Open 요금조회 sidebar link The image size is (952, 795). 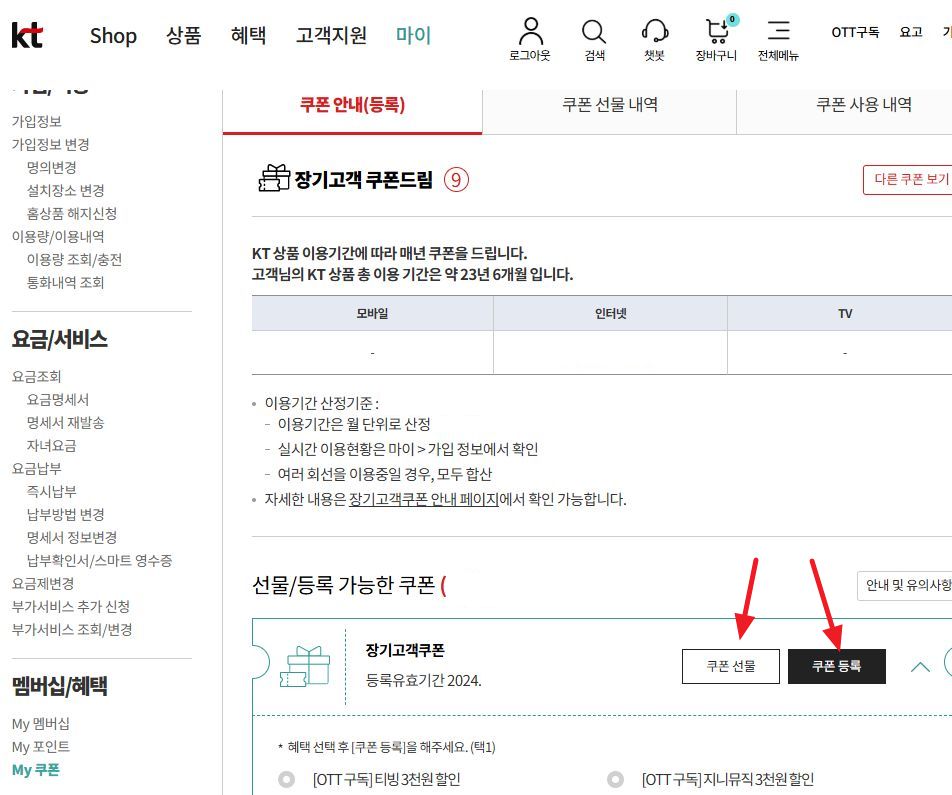(36, 377)
